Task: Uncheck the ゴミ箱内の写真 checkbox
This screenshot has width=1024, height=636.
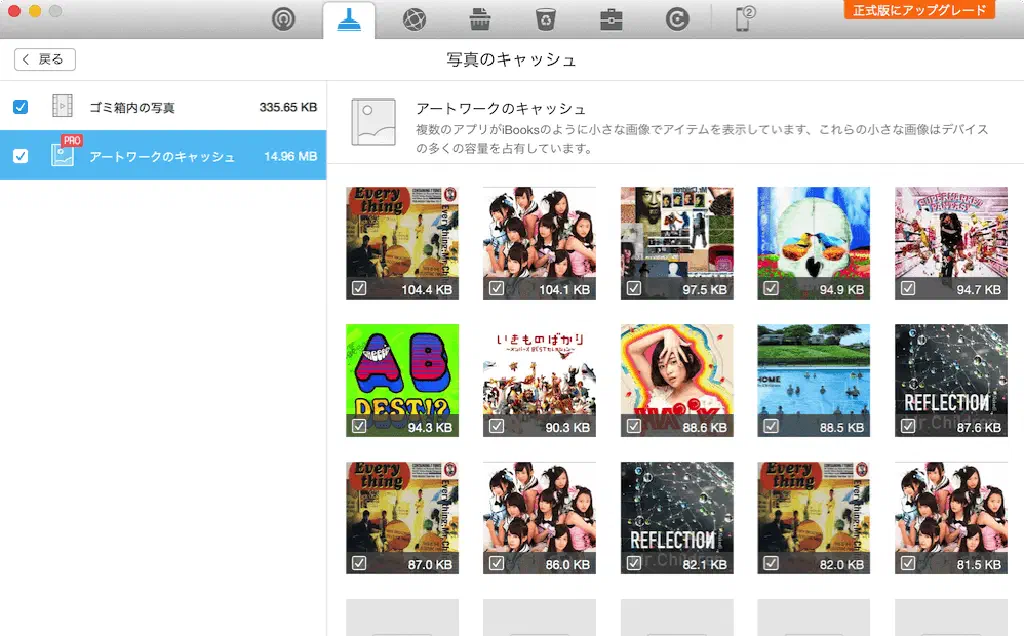Action: [21, 107]
